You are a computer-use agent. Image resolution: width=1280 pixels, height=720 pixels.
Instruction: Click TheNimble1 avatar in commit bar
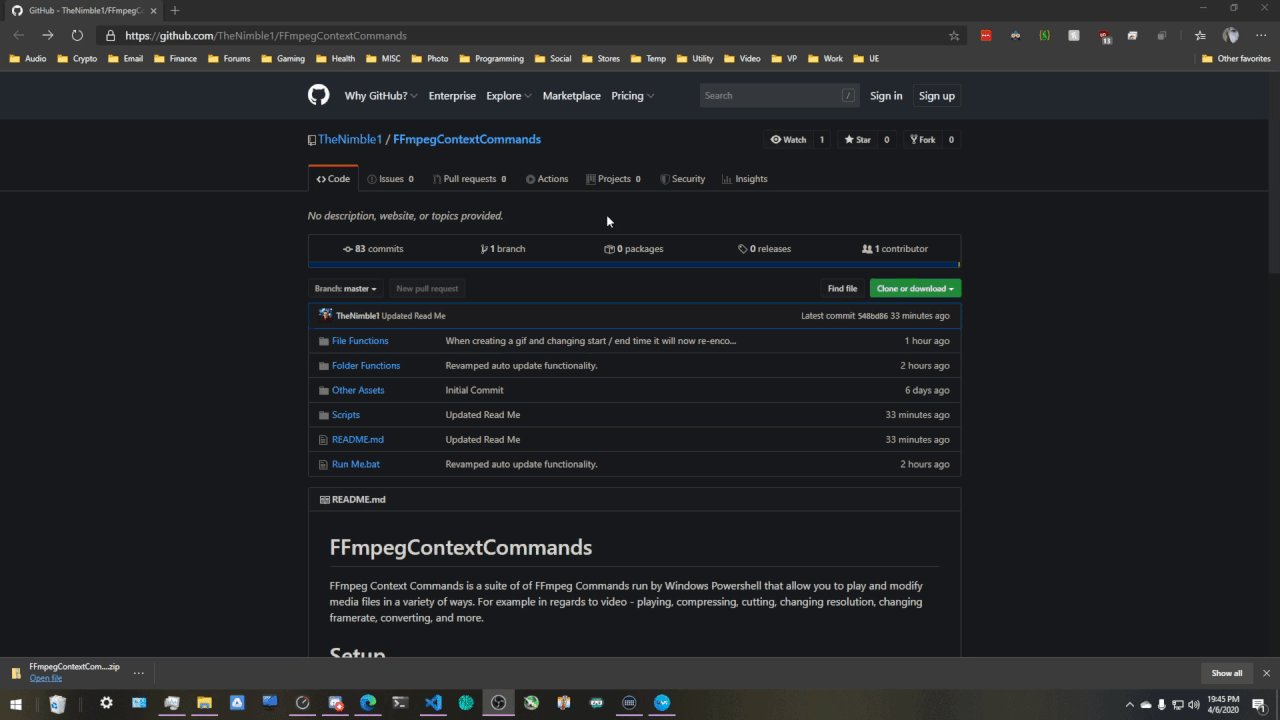pos(325,315)
